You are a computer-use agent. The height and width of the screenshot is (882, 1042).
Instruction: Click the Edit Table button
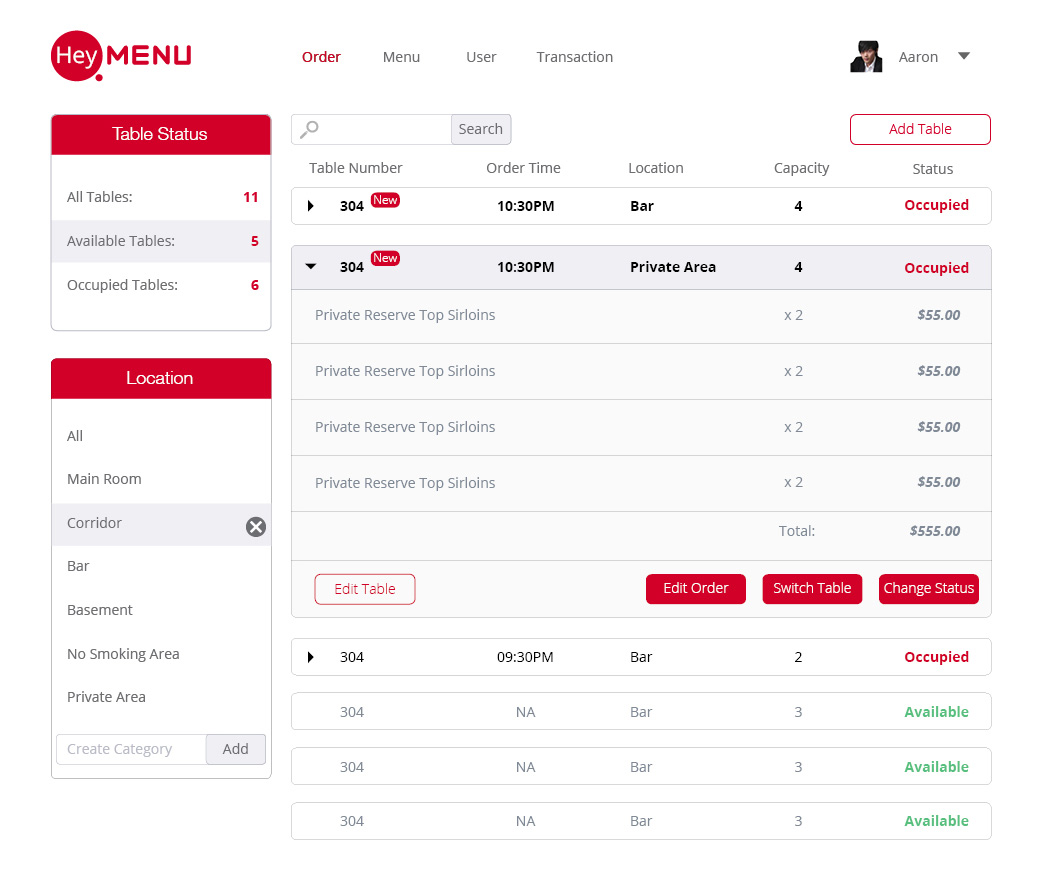click(365, 589)
